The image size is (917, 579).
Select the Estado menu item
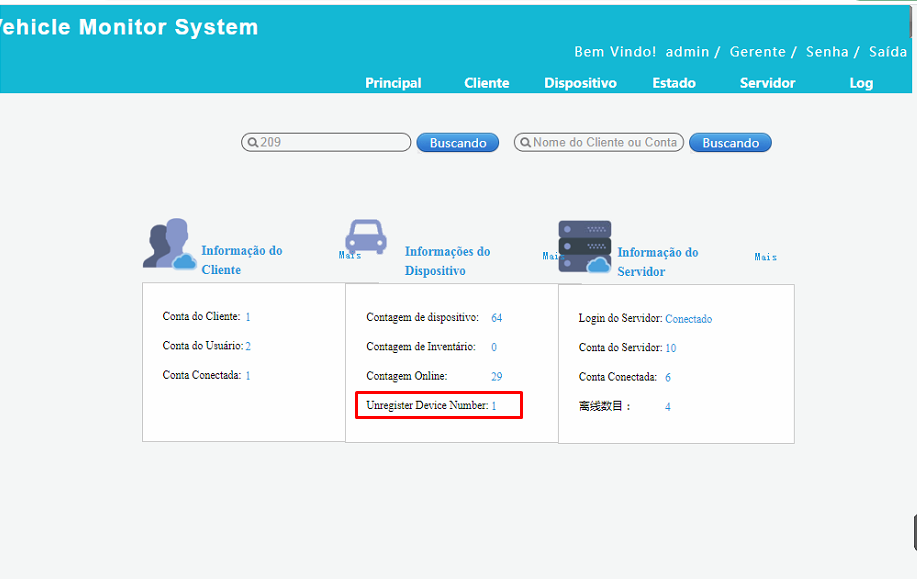[674, 83]
